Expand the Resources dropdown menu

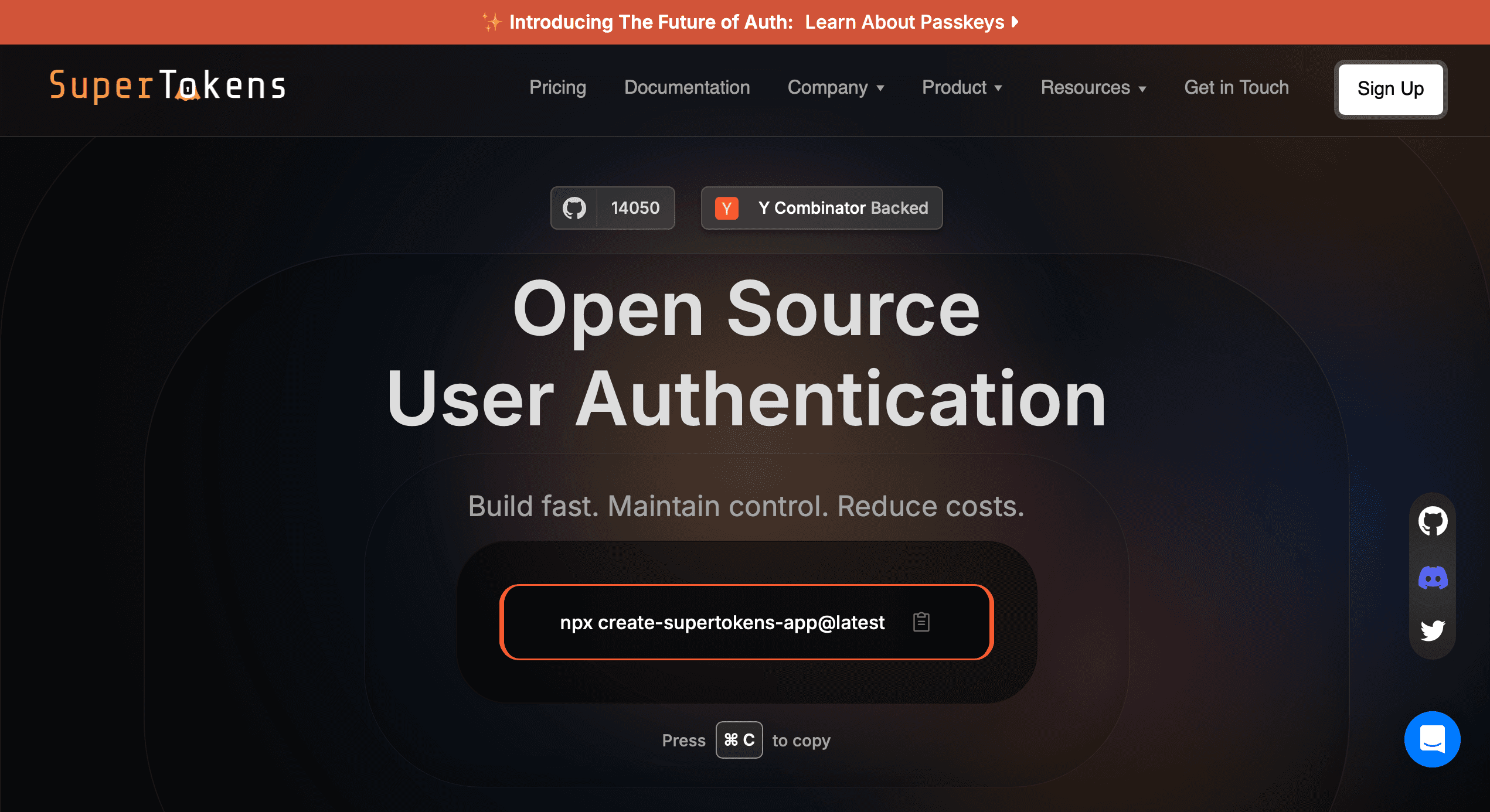[x=1093, y=87]
